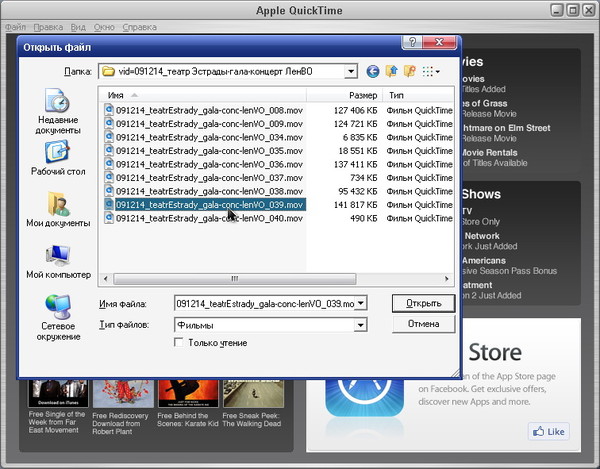
Task: Click the Открыть button
Action: 424,303
